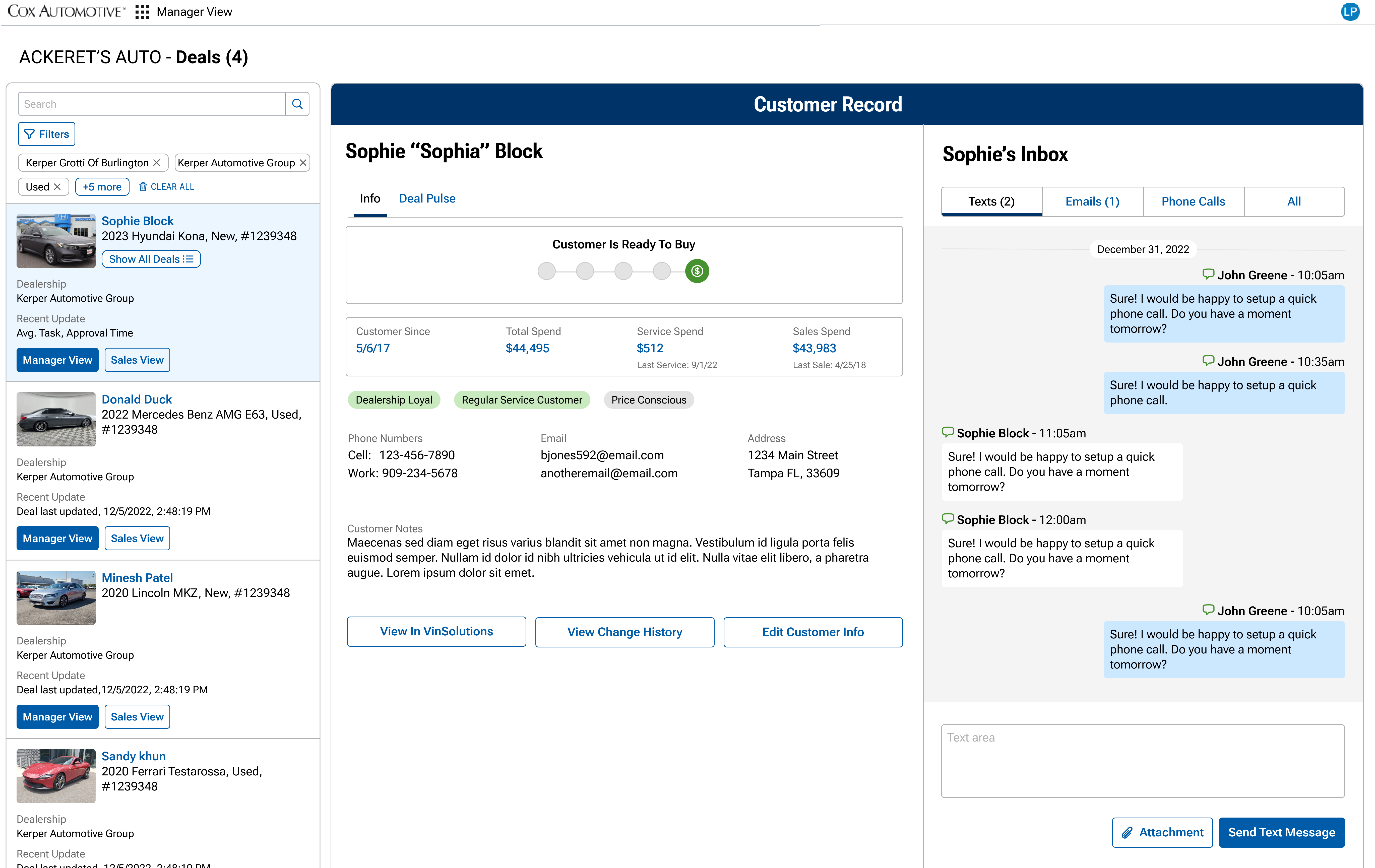This screenshot has width=1375, height=868.
Task: Click the chat bubble icon beside Sophie Block 12:00am
Action: coord(948,518)
